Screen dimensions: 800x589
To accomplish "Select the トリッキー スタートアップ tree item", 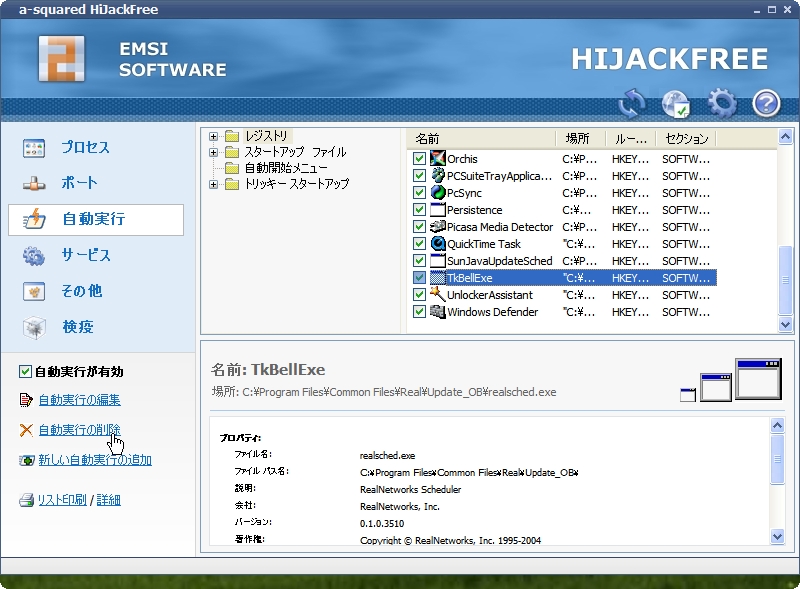I will pos(296,184).
